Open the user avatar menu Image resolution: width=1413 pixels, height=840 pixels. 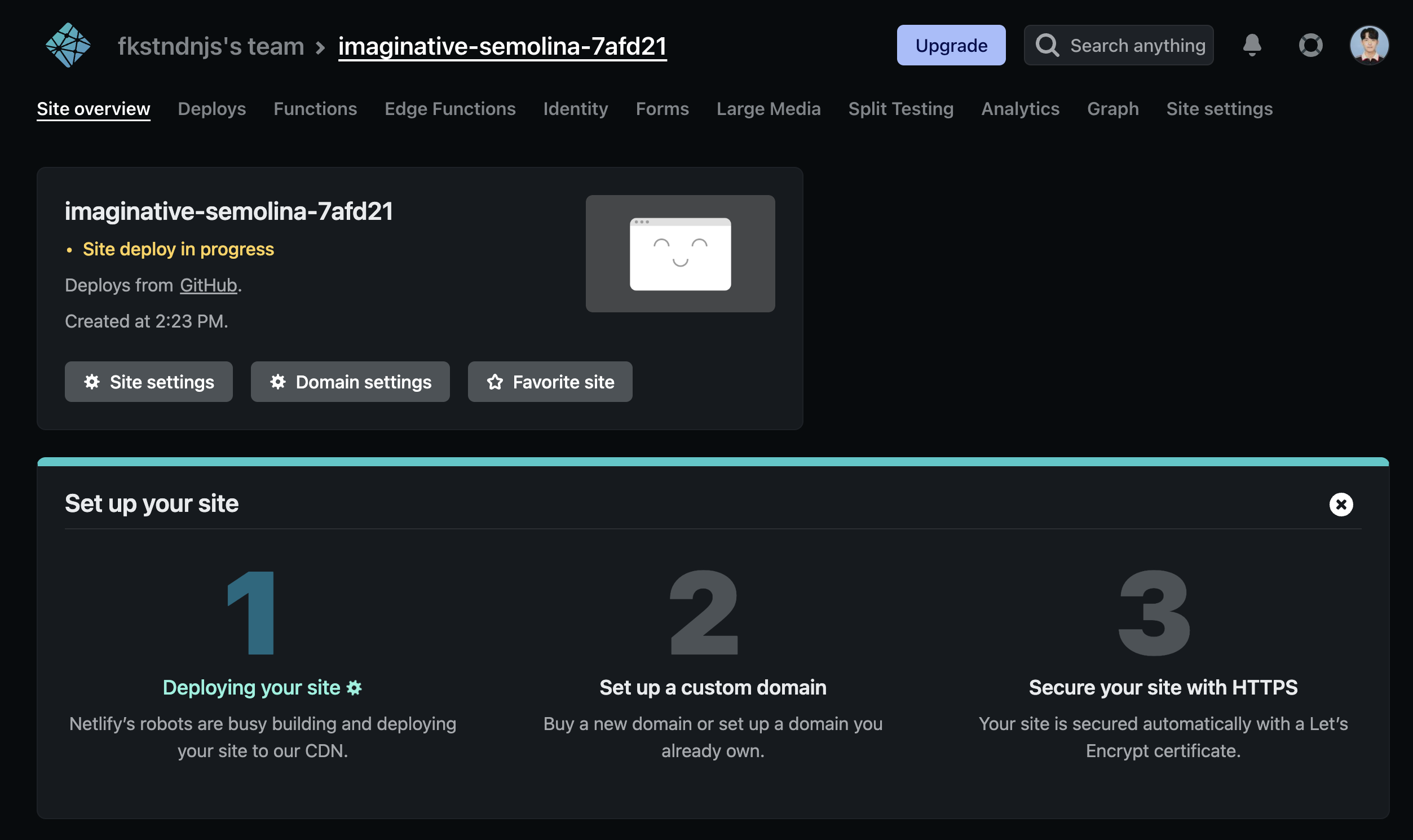pos(1368,45)
